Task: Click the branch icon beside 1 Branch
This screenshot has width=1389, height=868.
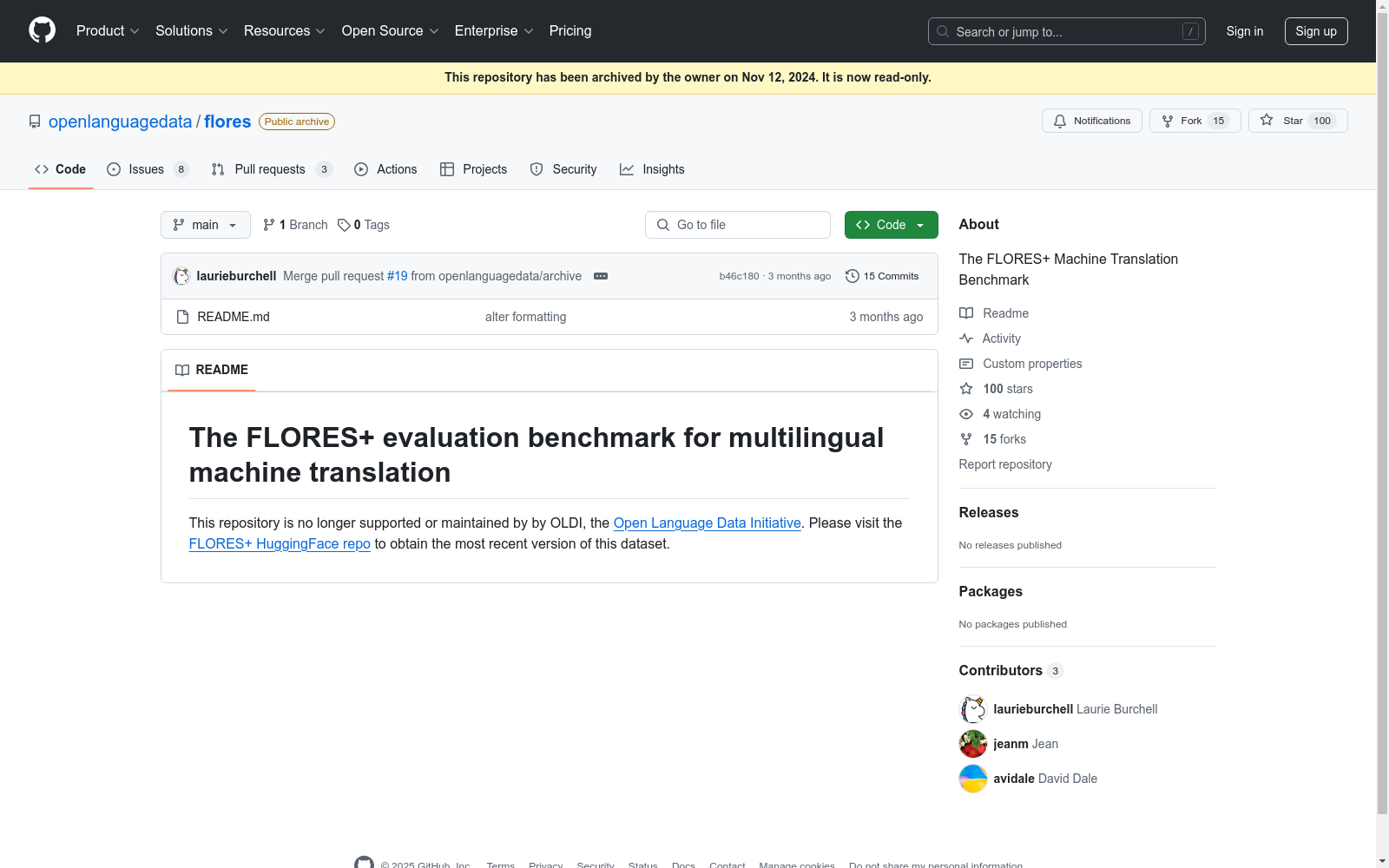Action: pos(269,225)
